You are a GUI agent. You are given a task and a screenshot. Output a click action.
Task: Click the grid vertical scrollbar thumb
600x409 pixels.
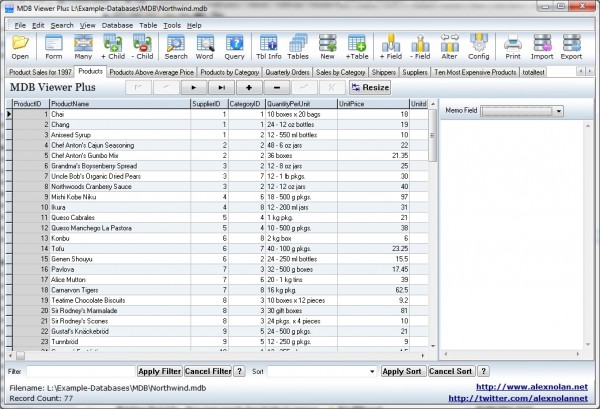432,135
